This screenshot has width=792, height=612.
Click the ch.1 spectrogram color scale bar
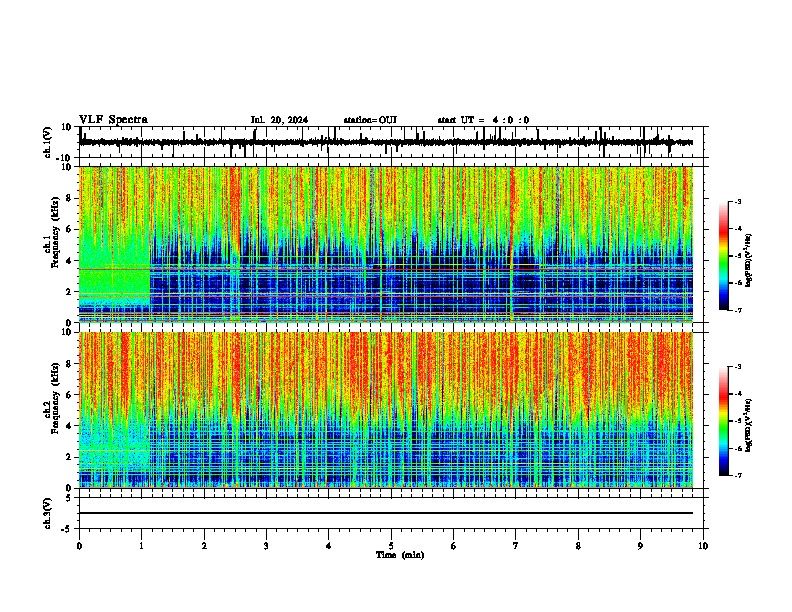(x=724, y=256)
